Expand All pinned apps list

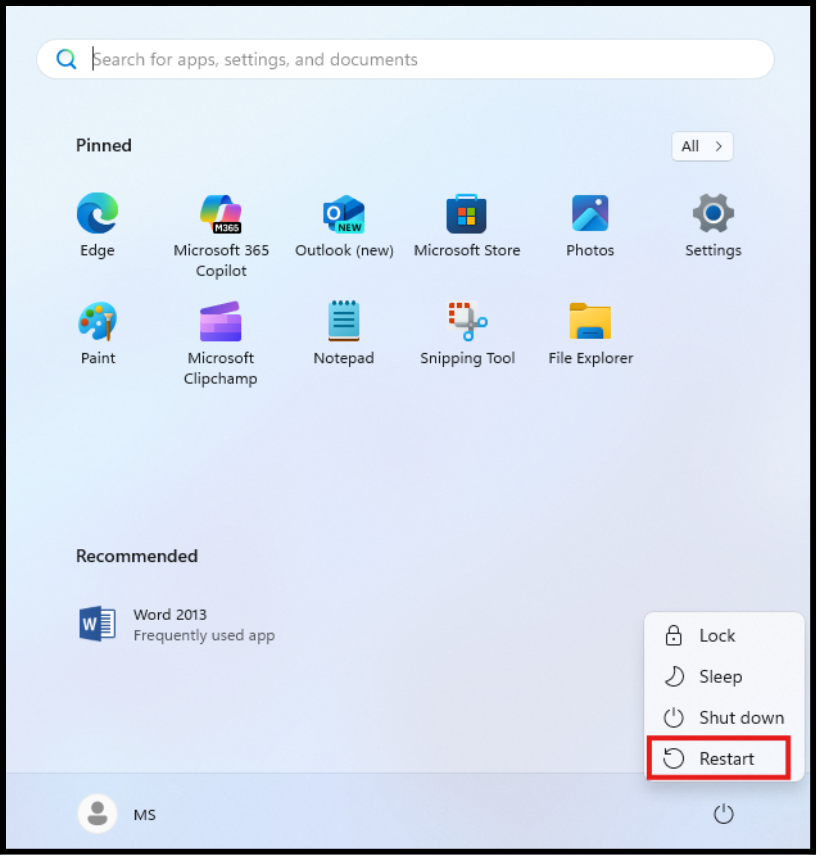coord(702,146)
